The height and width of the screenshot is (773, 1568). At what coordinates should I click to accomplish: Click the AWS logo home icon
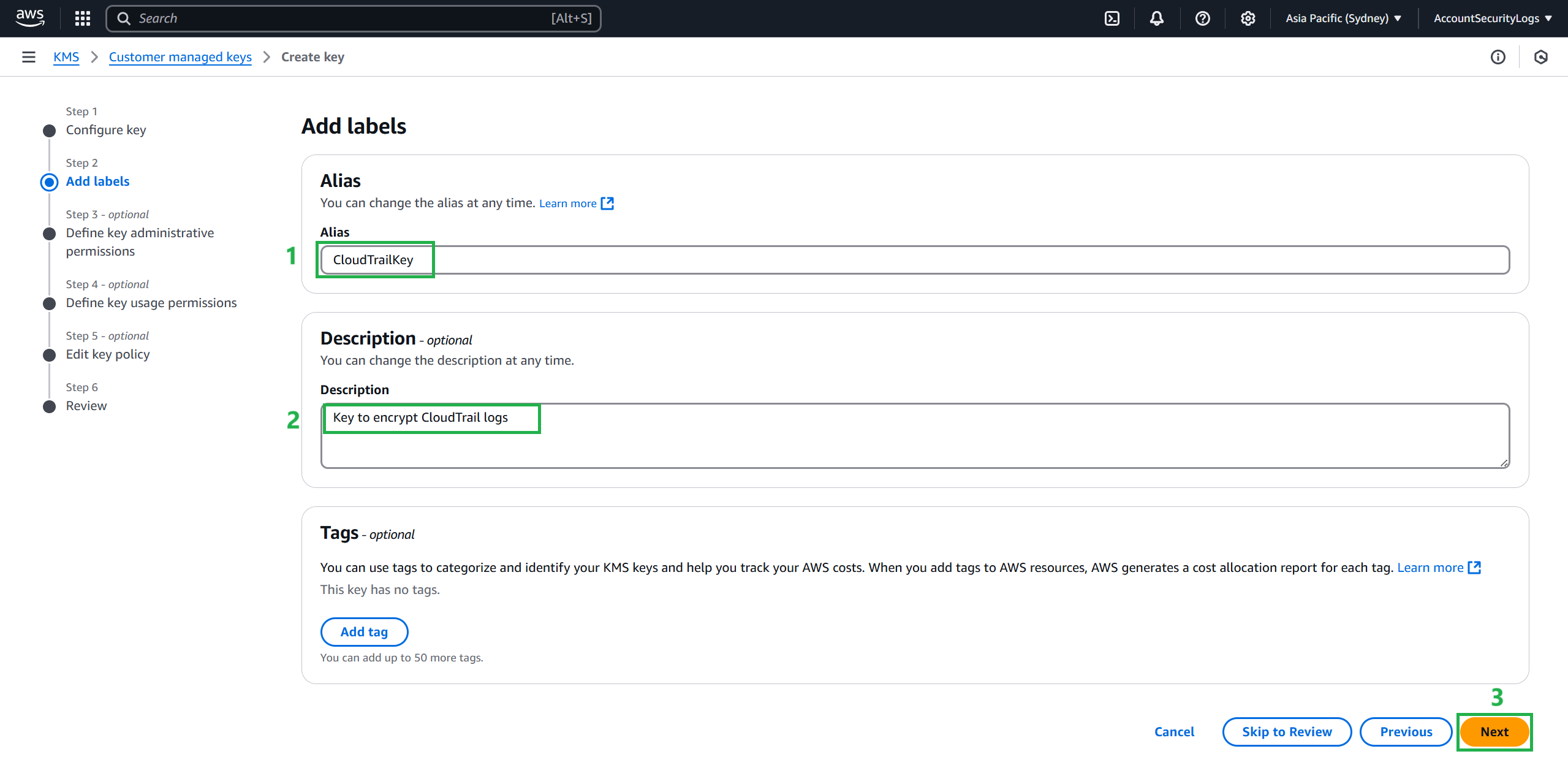[29, 18]
